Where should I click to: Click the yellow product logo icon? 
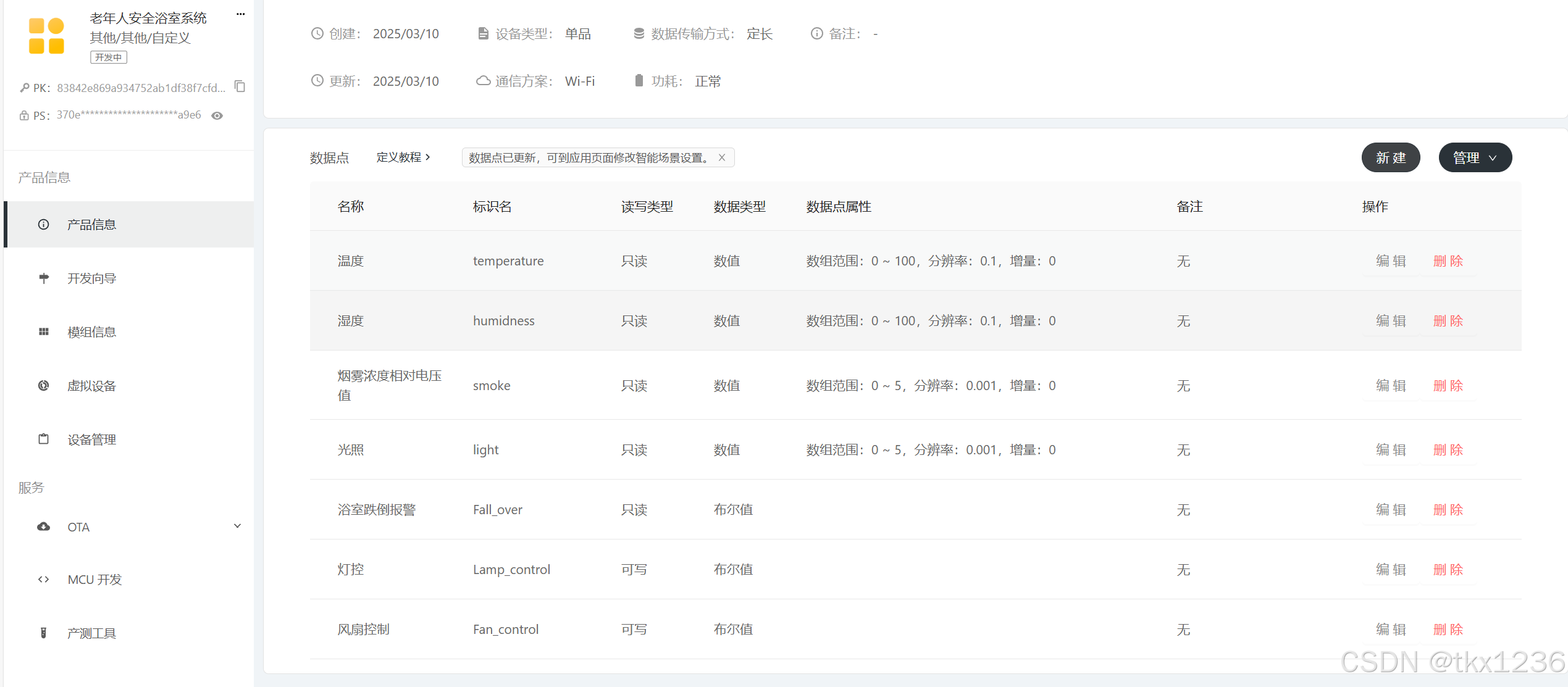tap(46, 36)
